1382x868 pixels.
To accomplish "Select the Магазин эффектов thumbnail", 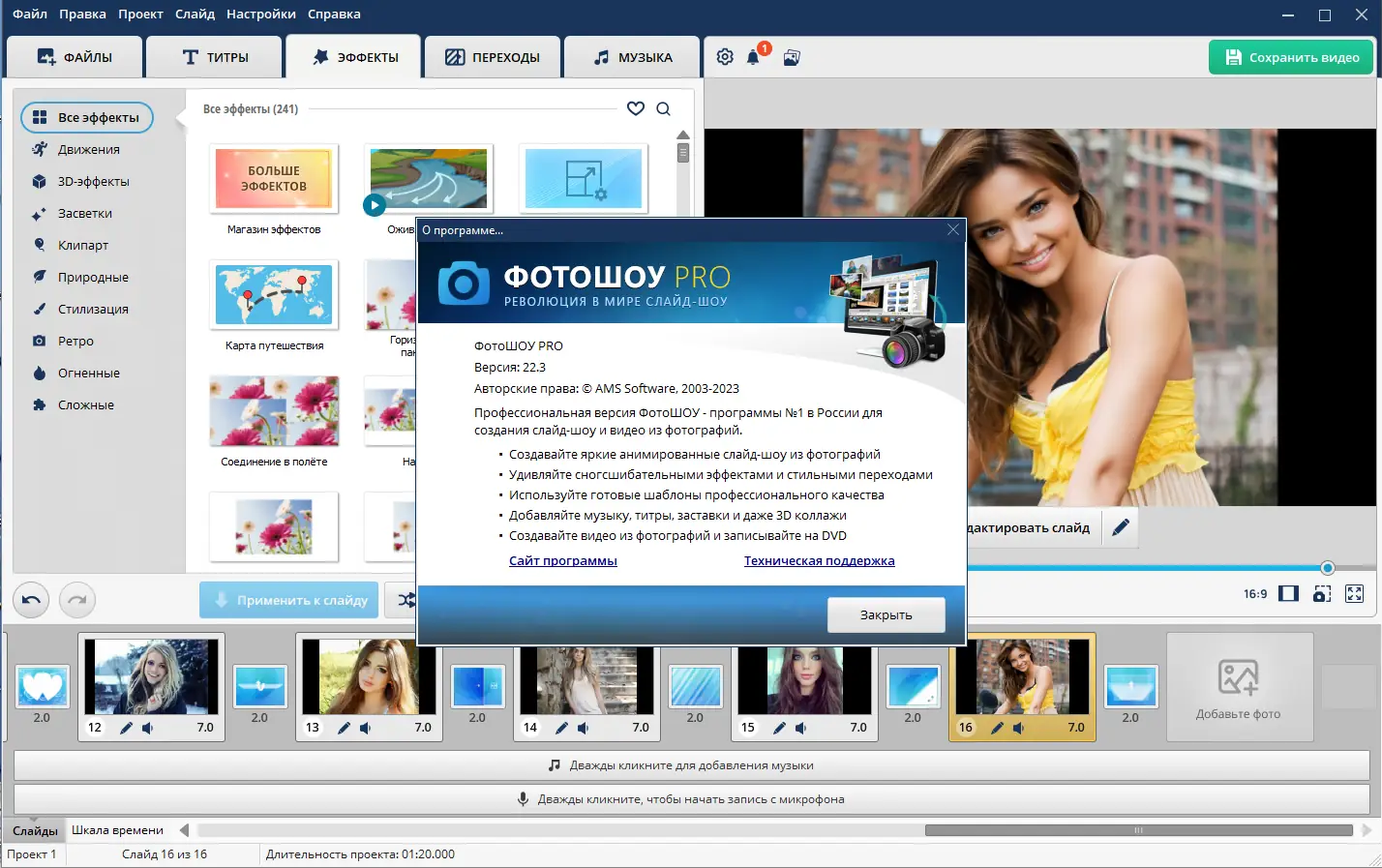I will pyautogui.click(x=274, y=179).
